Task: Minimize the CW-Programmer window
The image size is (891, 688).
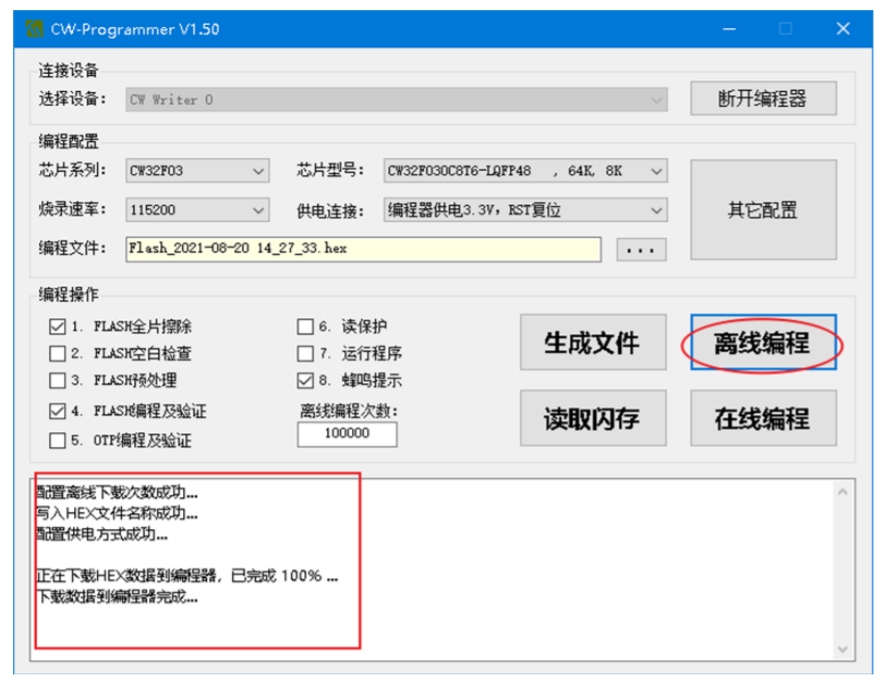Action: [730, 28]
